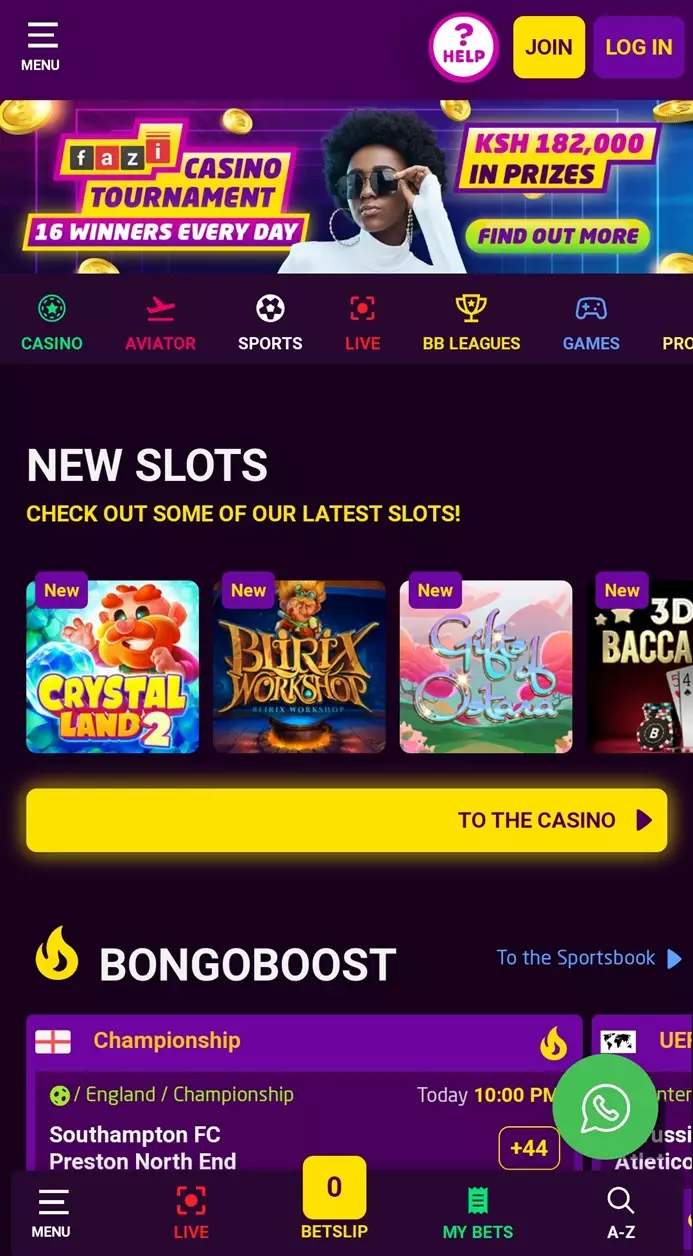
Task: Open My Bets in bottom navigation
Action: pyautogui.click(x=478, y=1214)
